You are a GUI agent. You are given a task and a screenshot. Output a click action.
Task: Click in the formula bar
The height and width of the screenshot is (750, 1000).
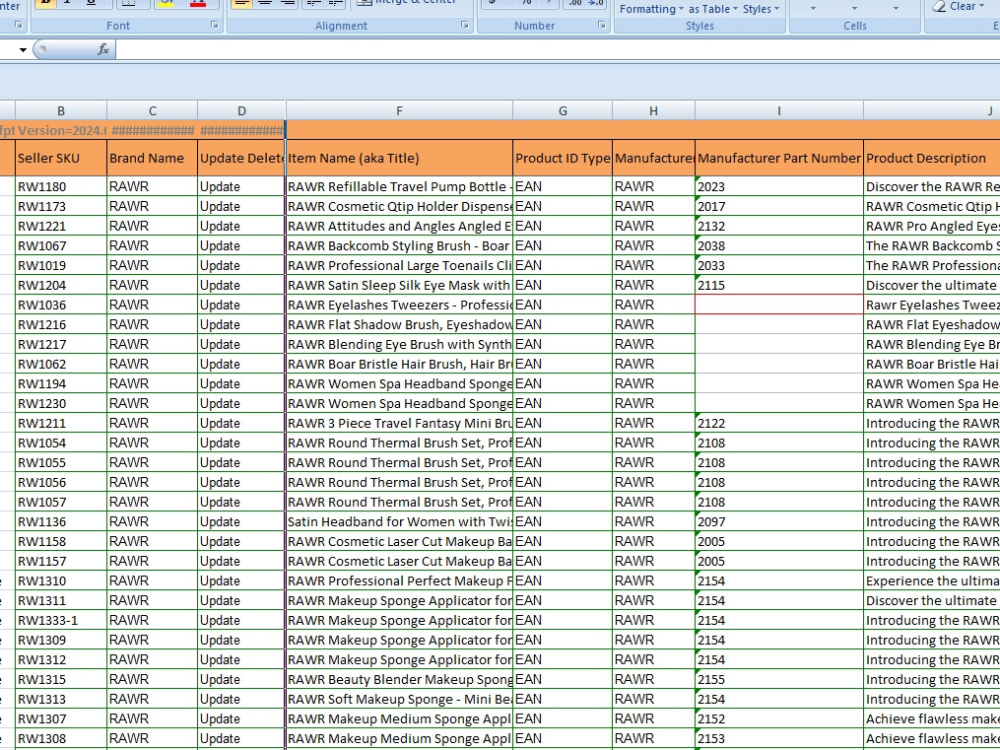557,49
